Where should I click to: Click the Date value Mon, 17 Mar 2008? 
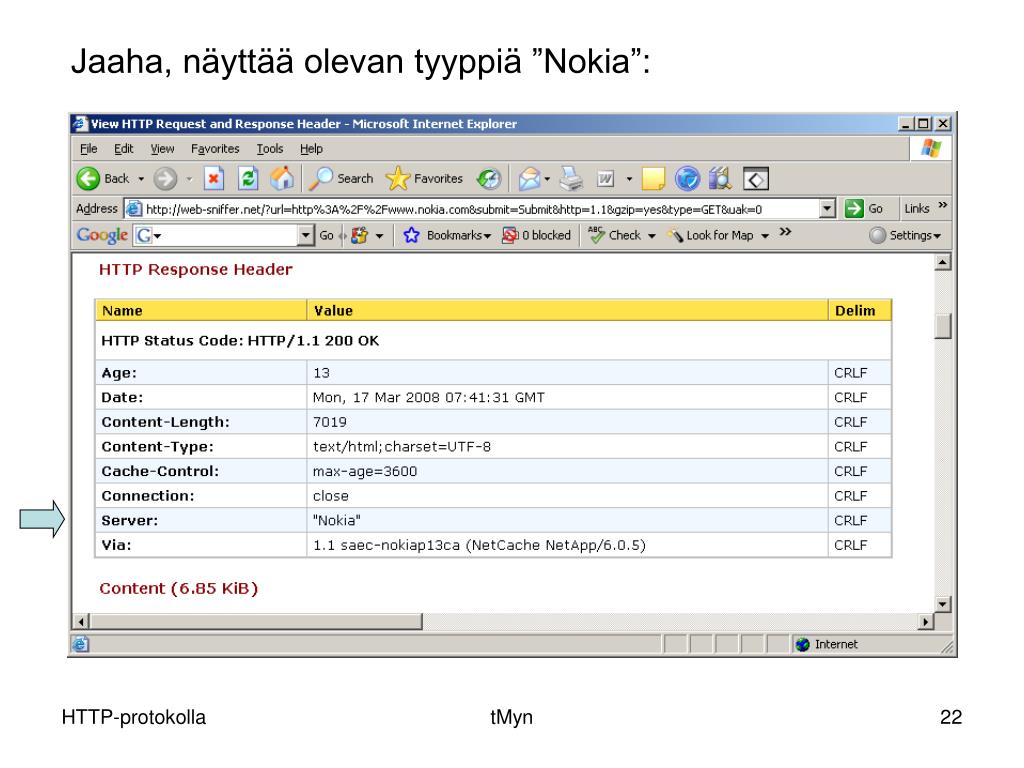click(429, 398)
